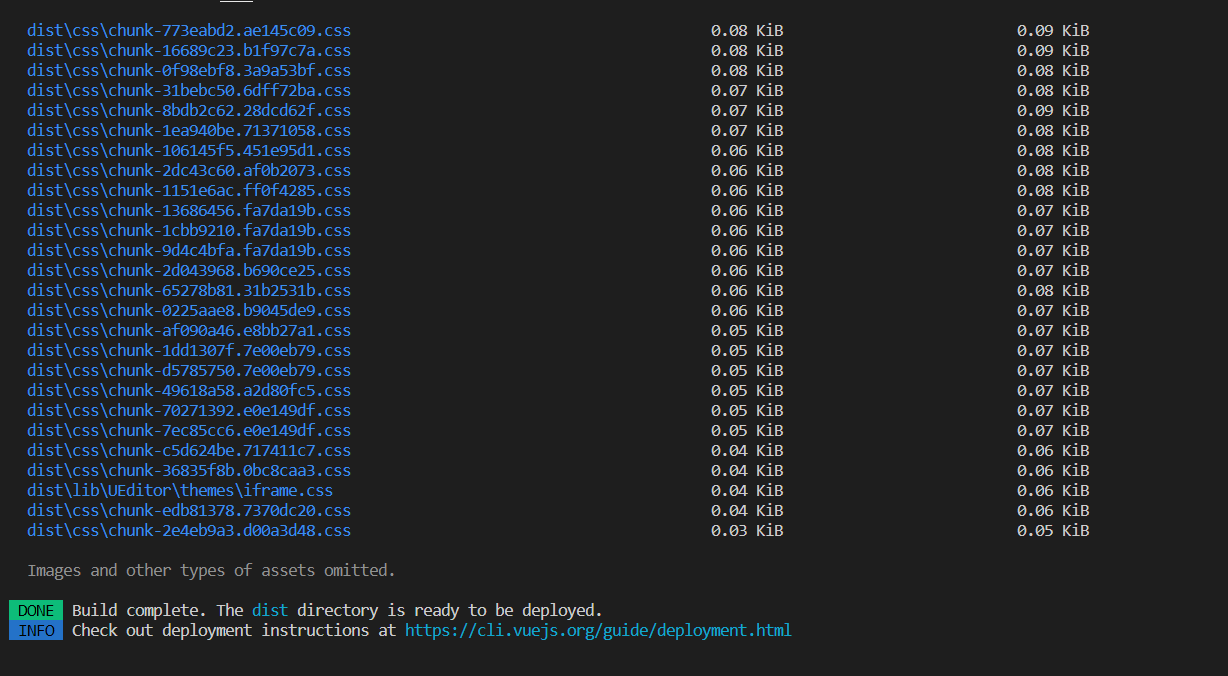Click the chunk-31bebc50.6dff72ba.css file link
1228x676 pixels.
[x=189, y=91]
